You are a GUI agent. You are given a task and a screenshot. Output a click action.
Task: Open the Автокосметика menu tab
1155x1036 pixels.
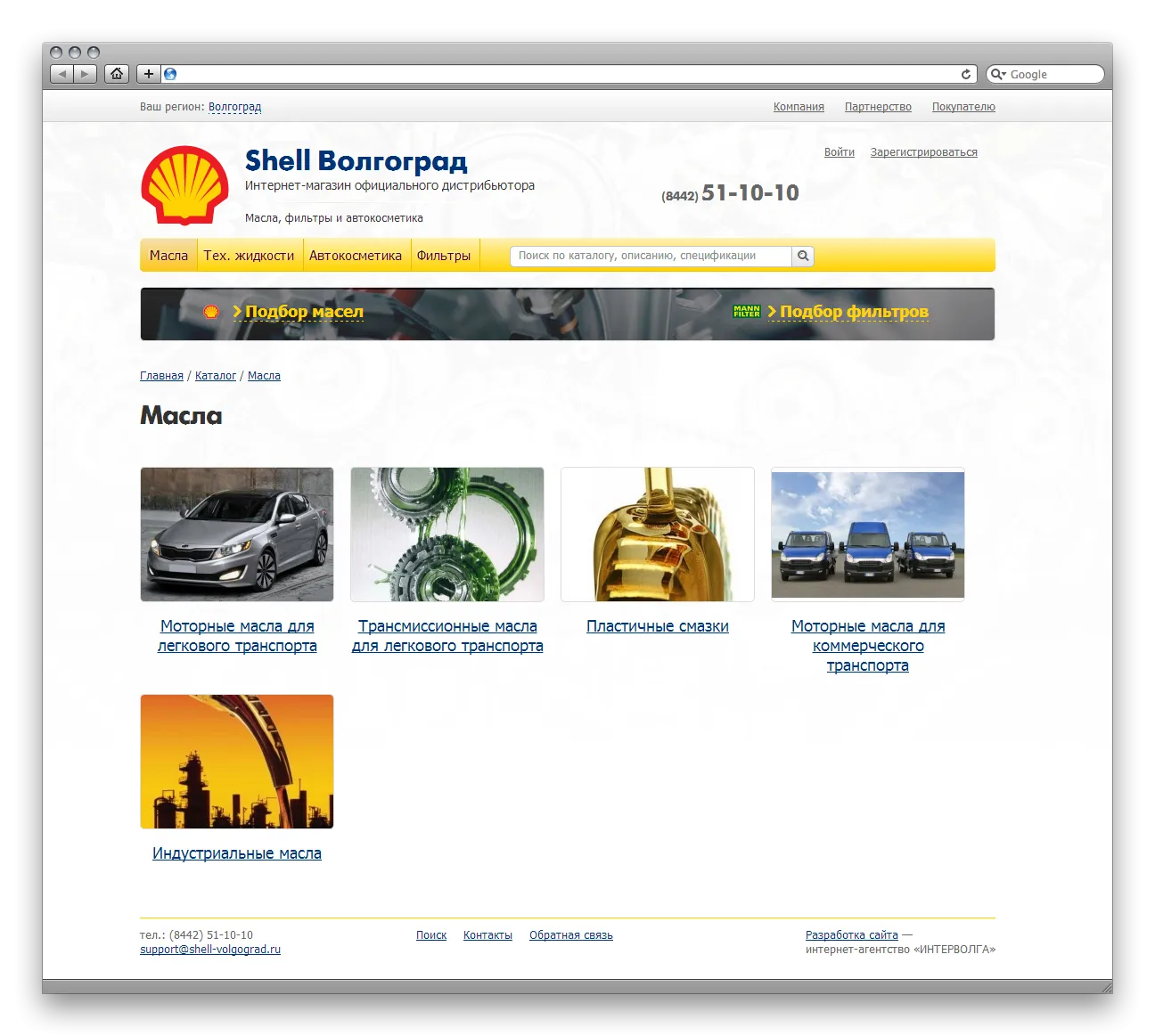point(356,256)
